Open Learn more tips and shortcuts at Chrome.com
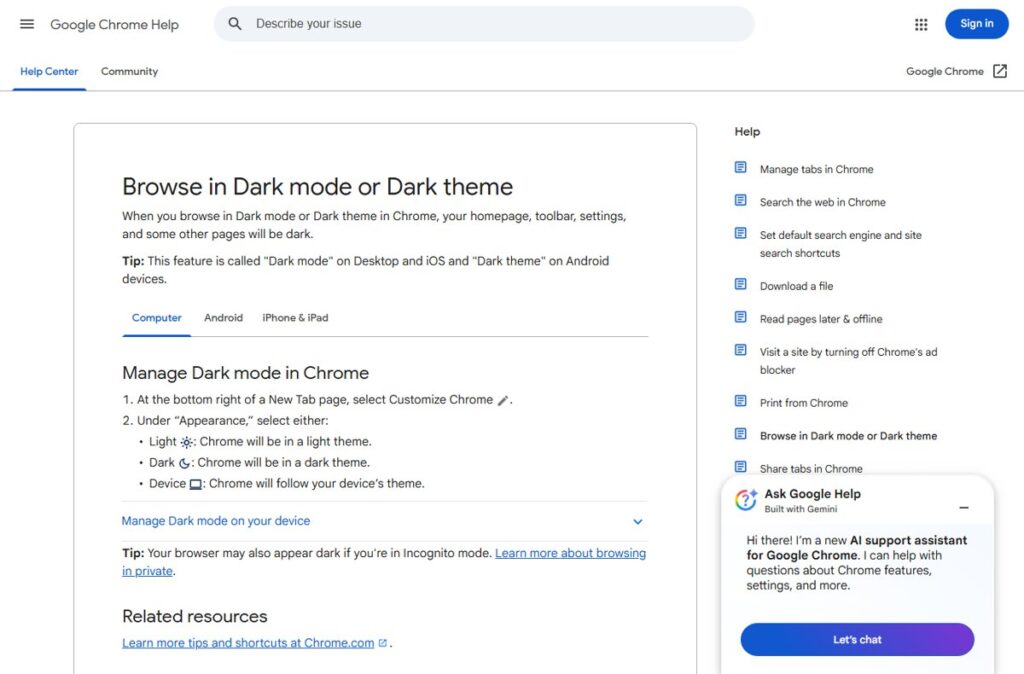 pos(248,643)
